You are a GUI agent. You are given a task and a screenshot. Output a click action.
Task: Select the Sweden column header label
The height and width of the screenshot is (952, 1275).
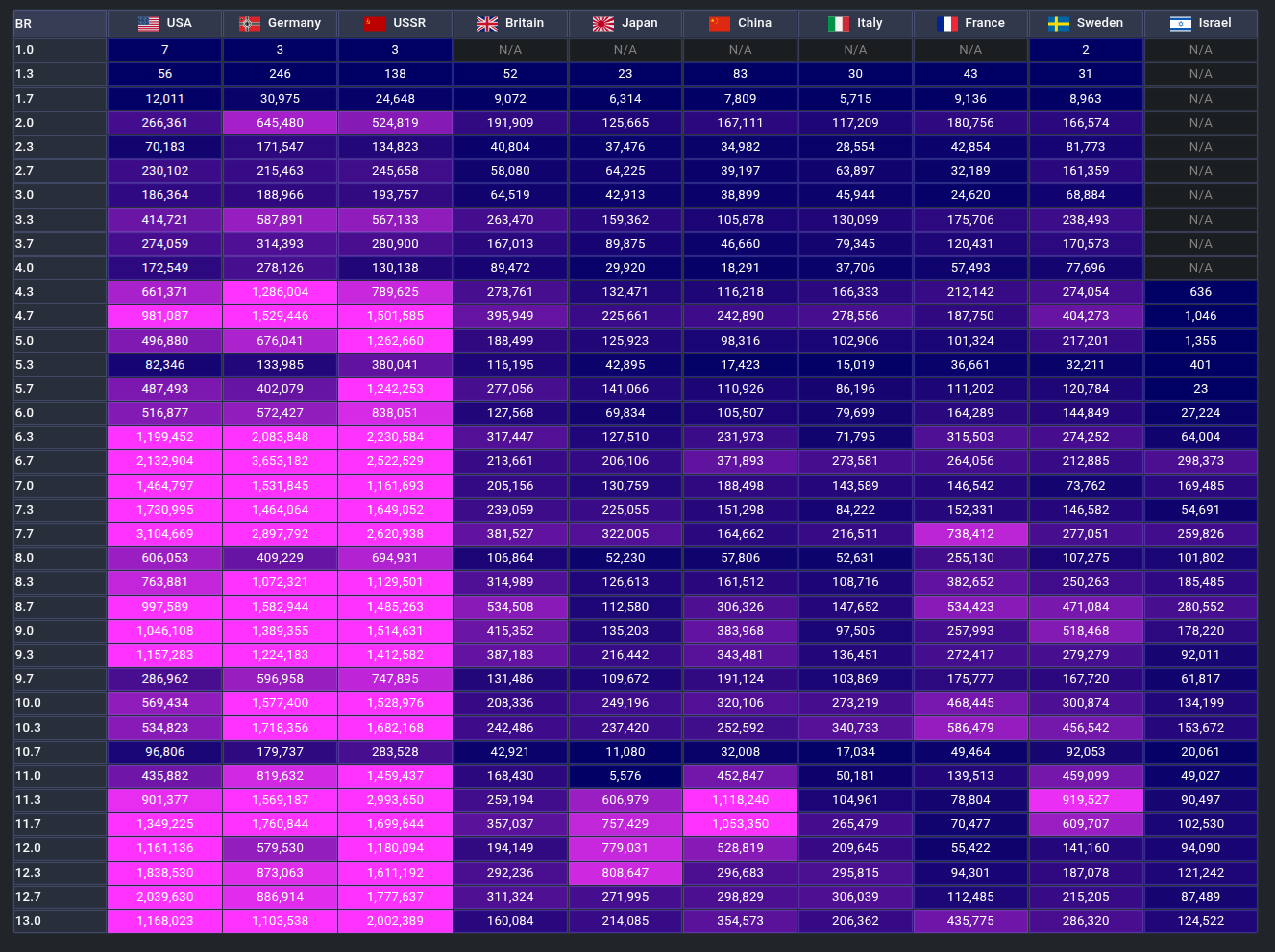pos(1100,23)
